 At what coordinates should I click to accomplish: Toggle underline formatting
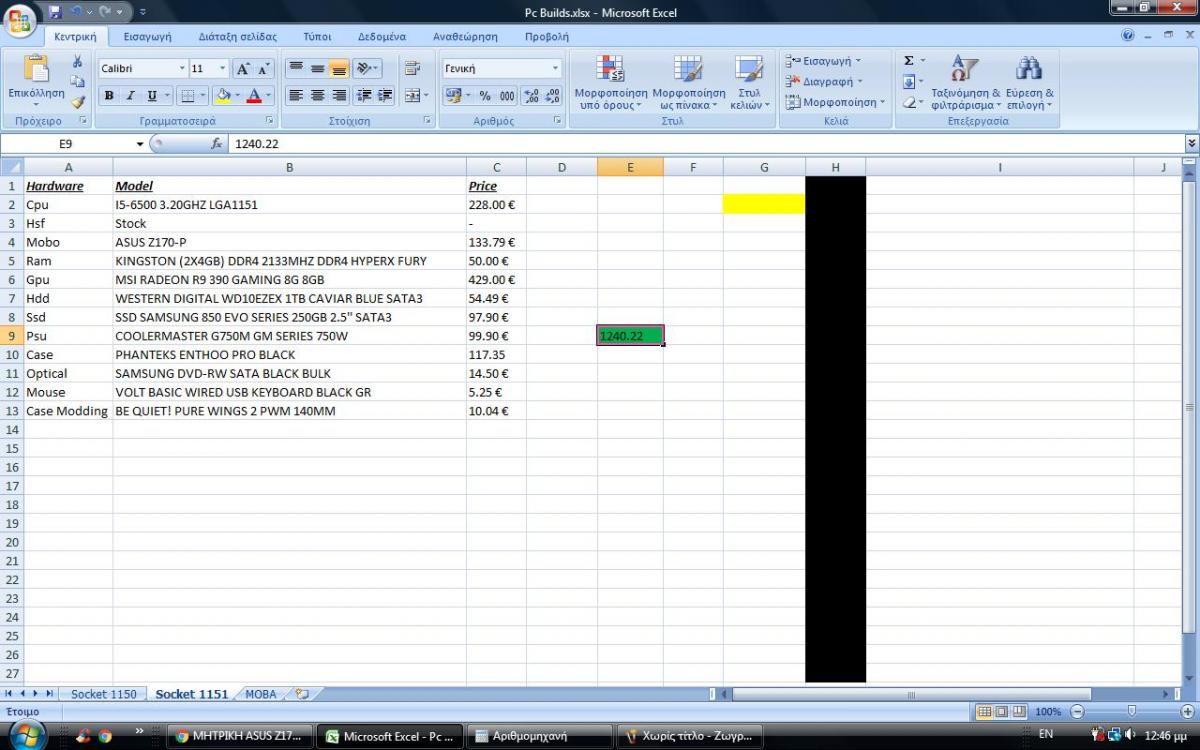(x=152, y=96)
